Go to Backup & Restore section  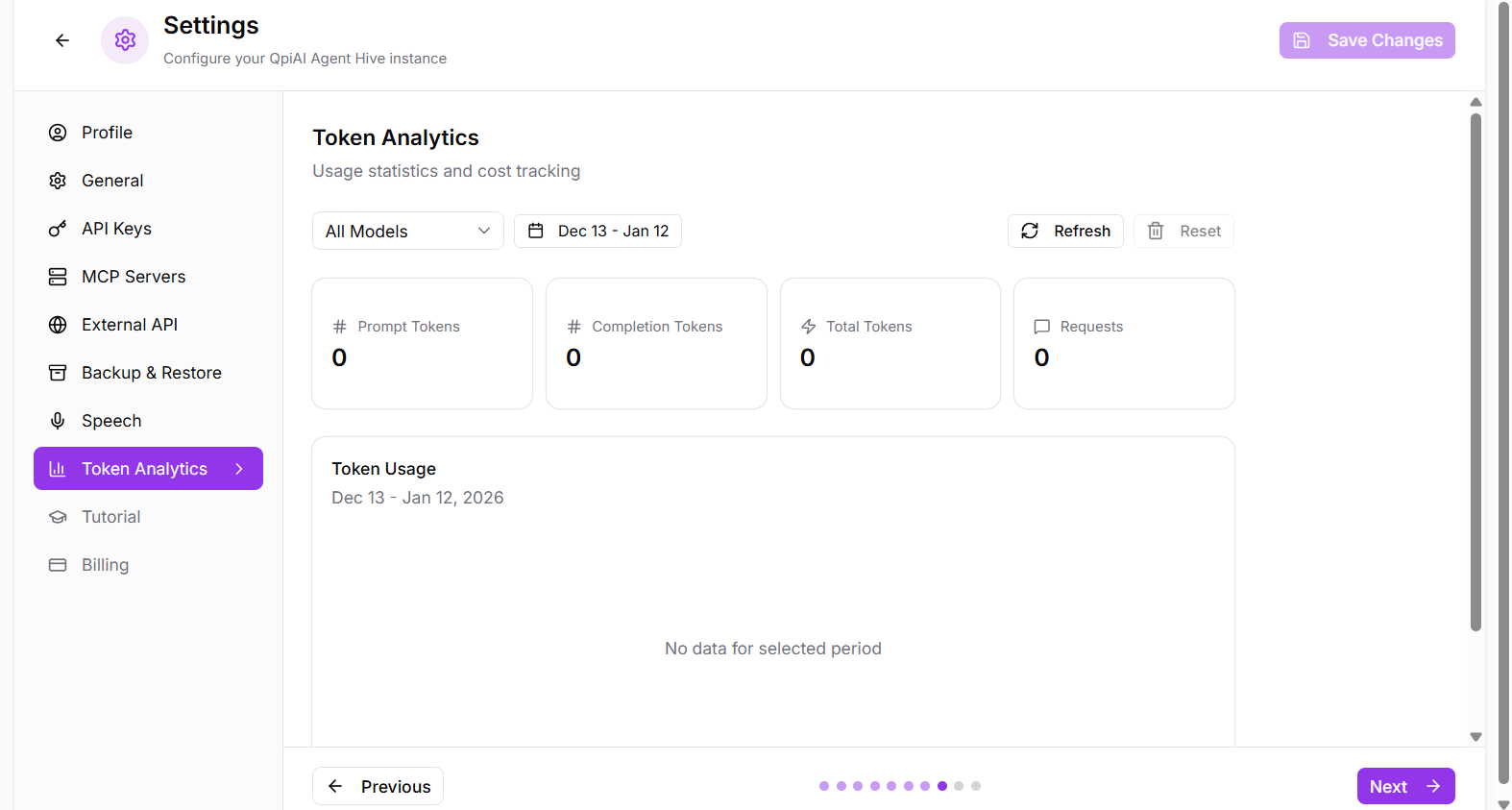[151, 373]
